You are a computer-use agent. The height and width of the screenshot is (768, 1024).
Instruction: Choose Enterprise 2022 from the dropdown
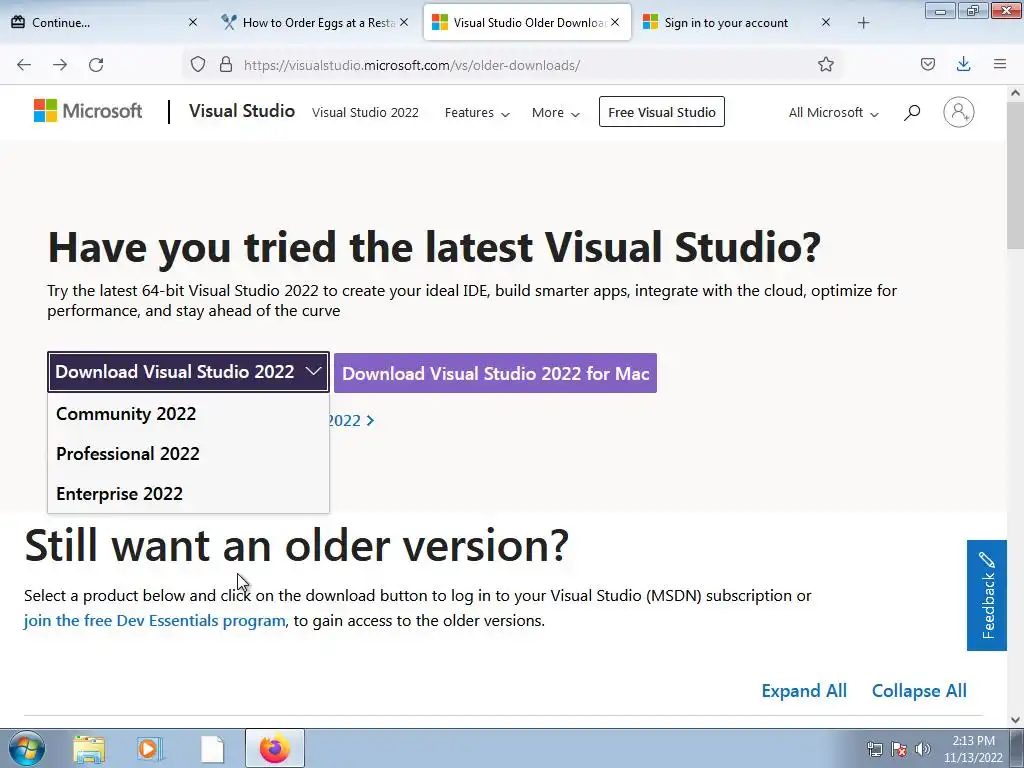tap(188, 493)
